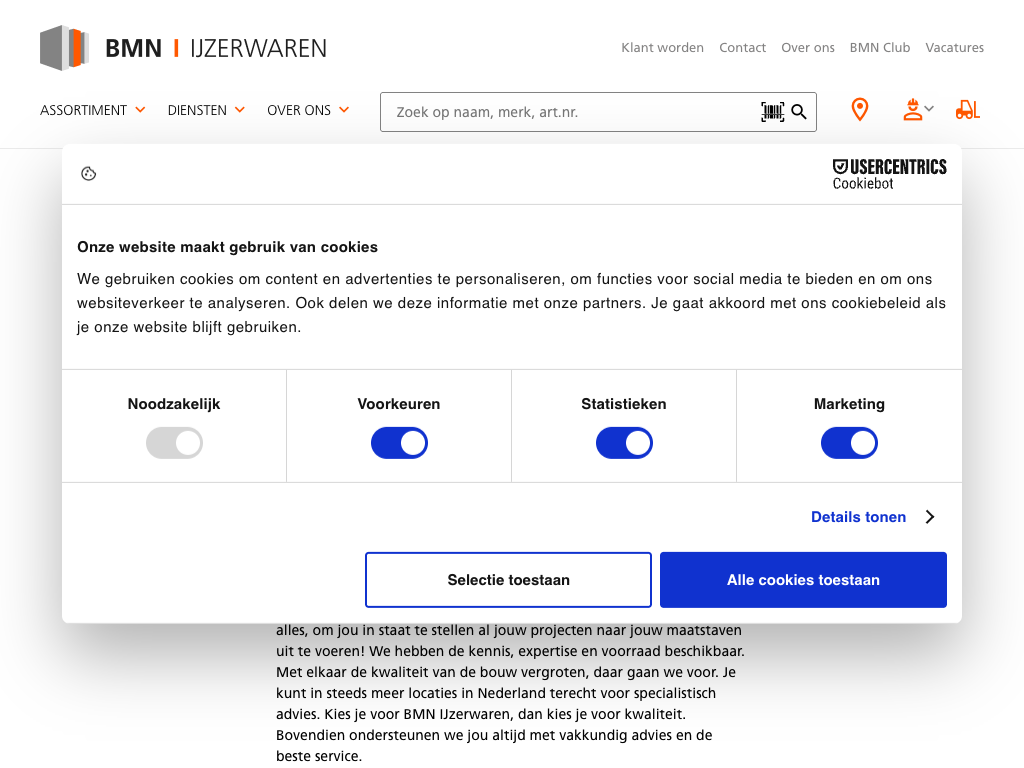
Task: Click the cookie icon in dialog header
Action: click(x=89, y=174)
